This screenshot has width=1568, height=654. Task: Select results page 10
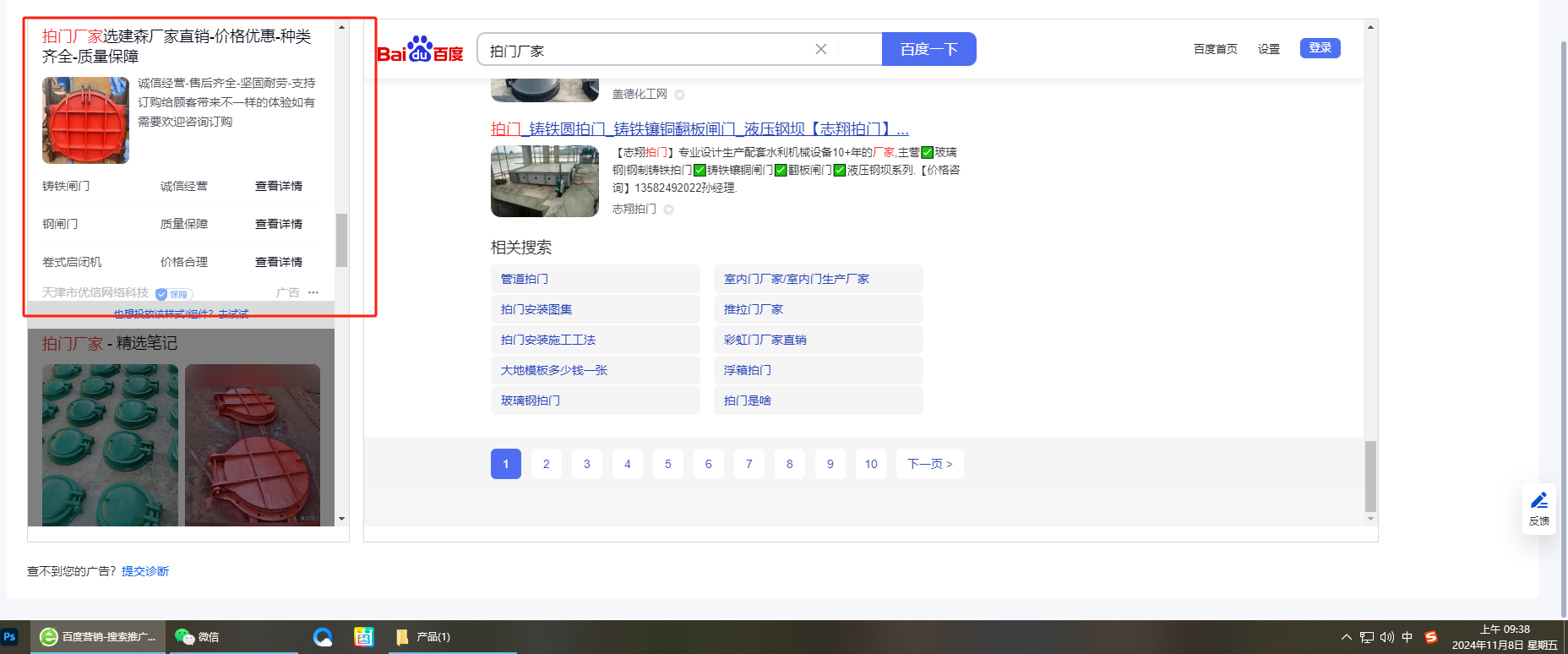pyautogui.click(x=871, y=464)
